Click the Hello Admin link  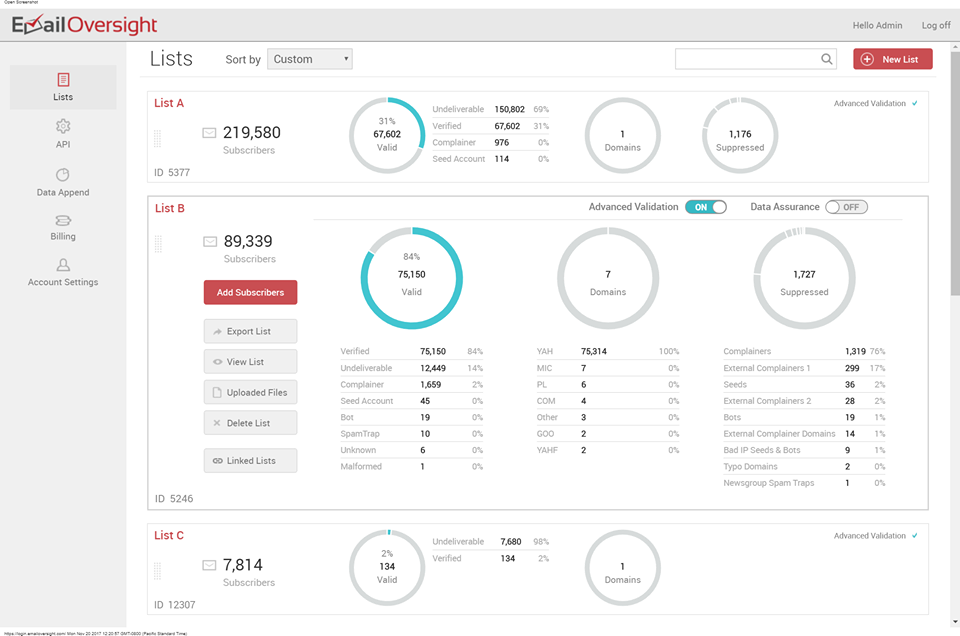tap(877, 25)
